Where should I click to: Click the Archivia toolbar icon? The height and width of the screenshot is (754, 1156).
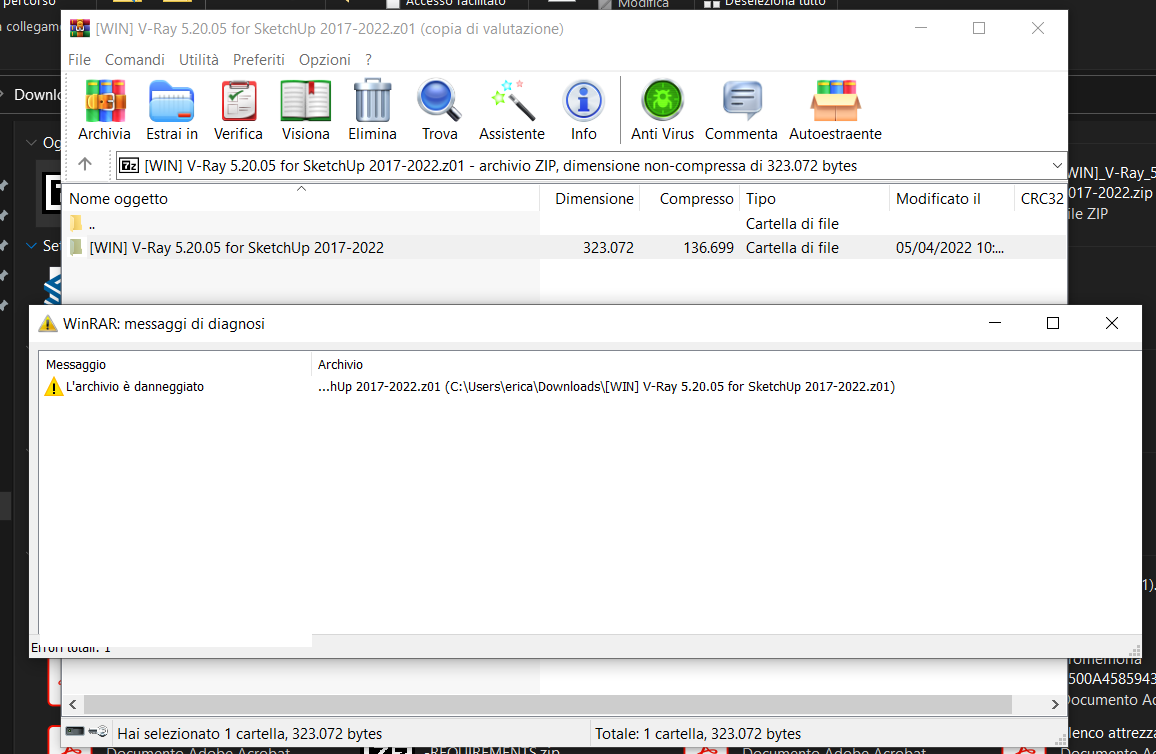(x=104, y=110)
